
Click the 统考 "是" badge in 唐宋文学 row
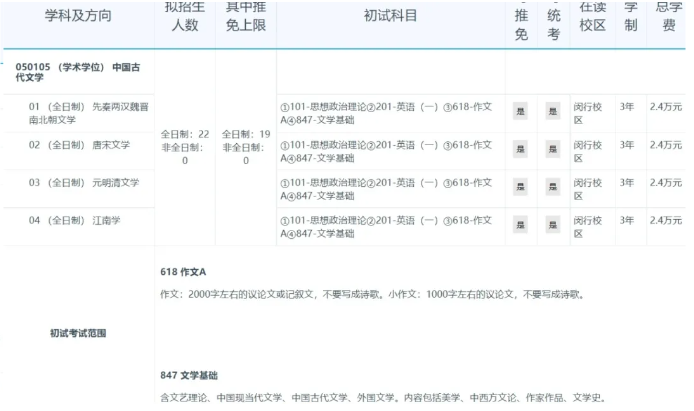(x=553, y=149)
